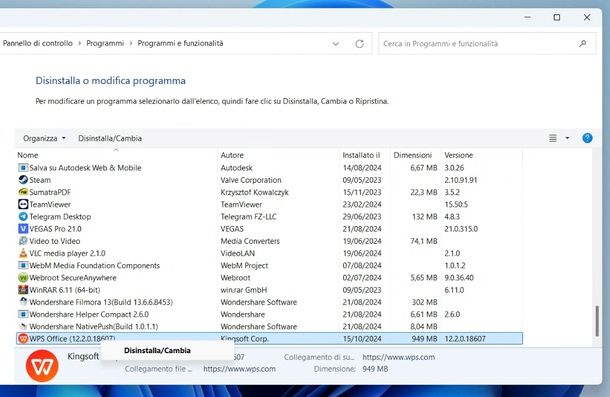This screenshot has width=610, height=397.
Task: Expand chevron after Pannello di controllo
Action: 79,43
